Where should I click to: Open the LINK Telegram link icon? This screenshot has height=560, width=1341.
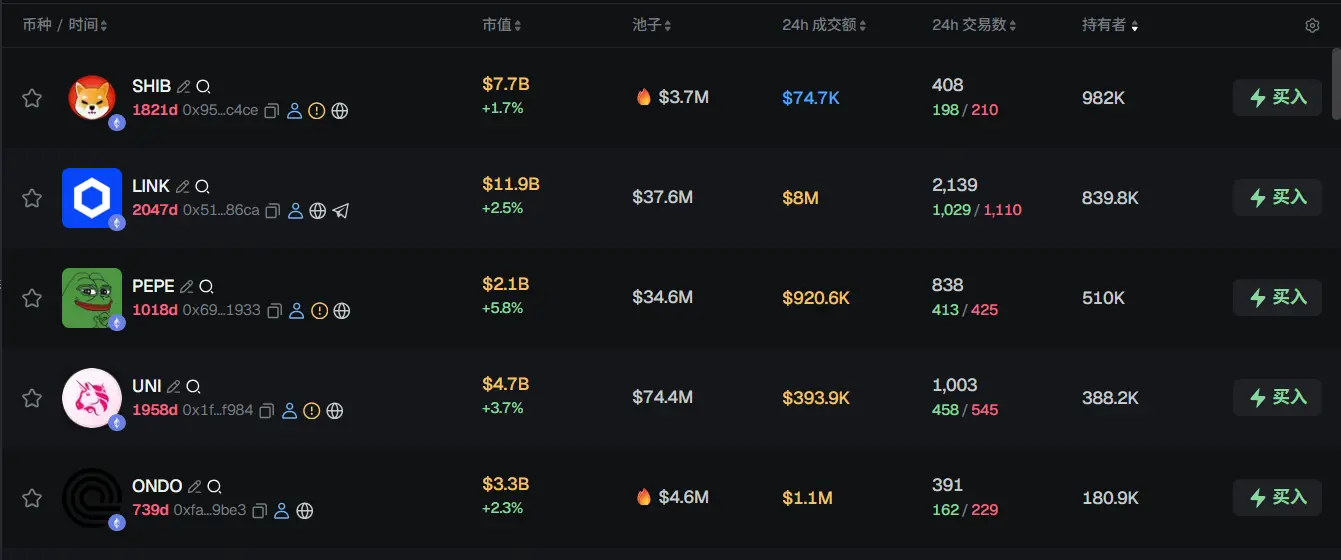click(x=341, y=211)
